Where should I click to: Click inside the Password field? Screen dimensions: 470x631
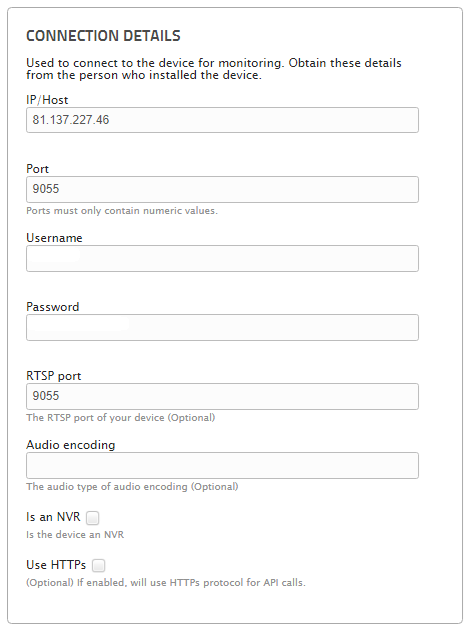tap(222, 327)
